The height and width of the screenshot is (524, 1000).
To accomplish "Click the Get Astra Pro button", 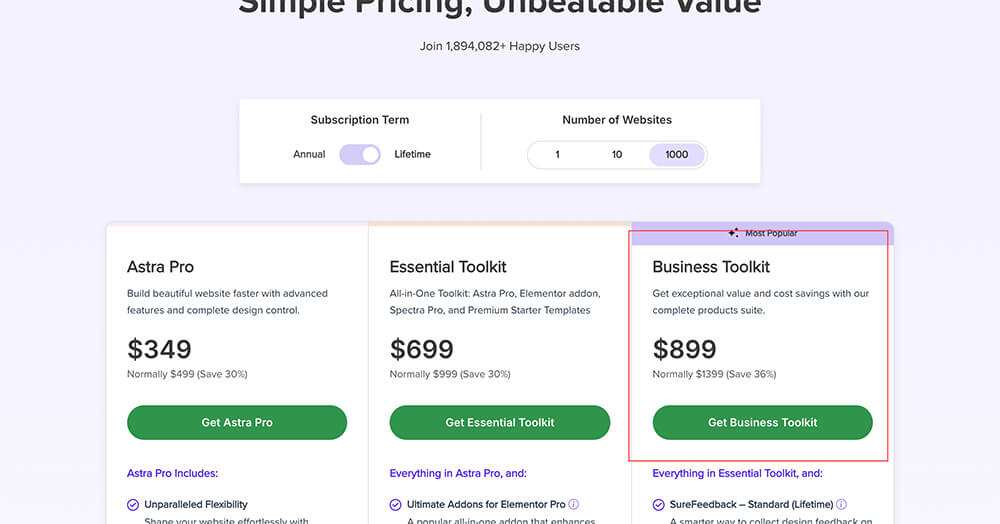I will [237, 423].
